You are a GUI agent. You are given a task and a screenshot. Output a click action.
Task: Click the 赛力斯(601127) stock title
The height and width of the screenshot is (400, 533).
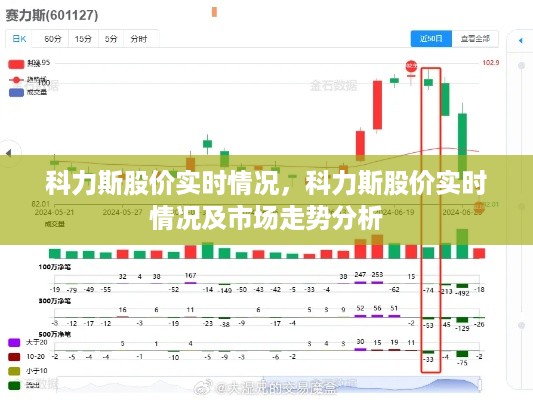(52, 15)
